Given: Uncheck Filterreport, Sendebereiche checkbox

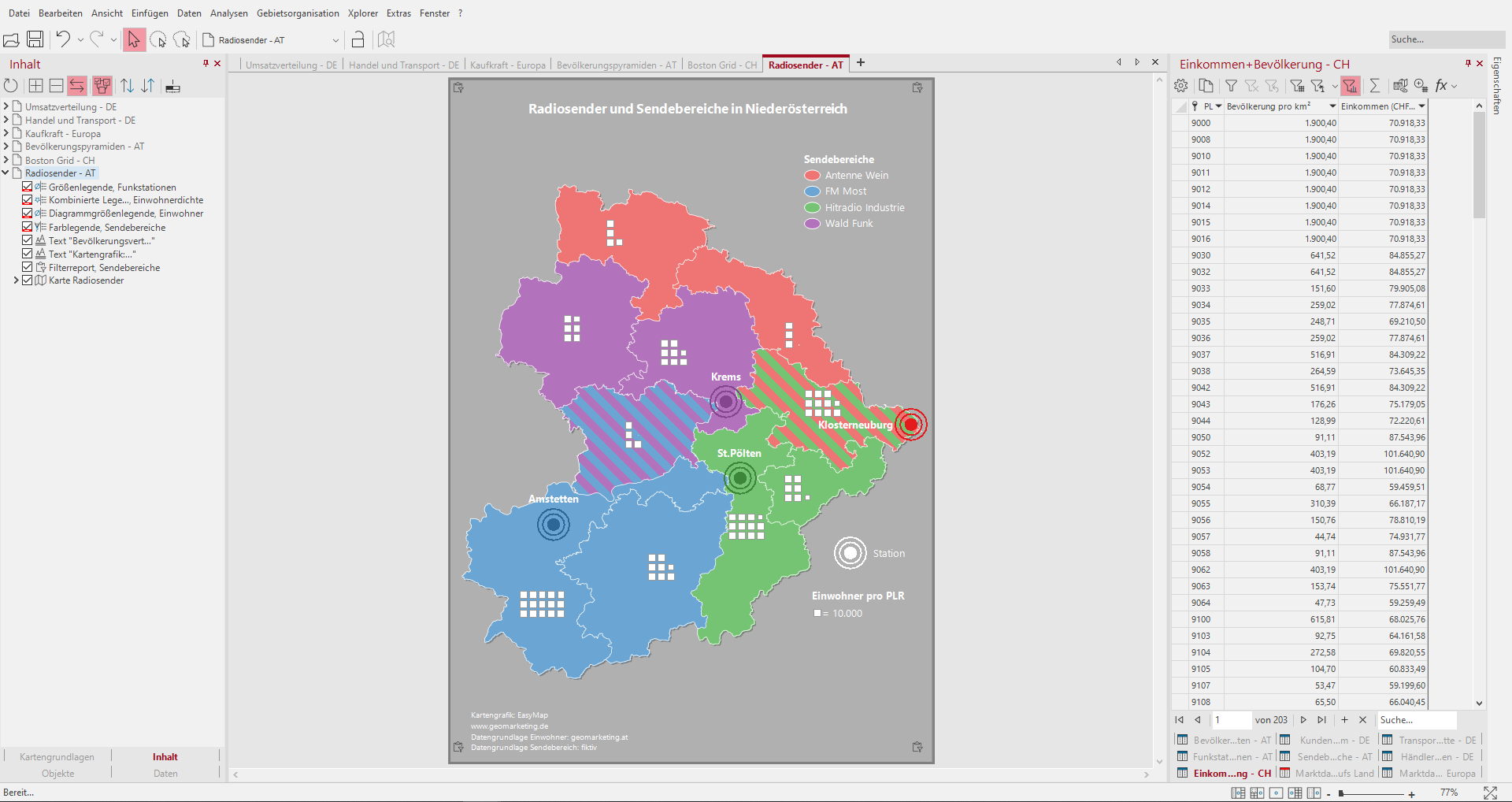Looking at the screenshot, I should (x=28, y=267).
